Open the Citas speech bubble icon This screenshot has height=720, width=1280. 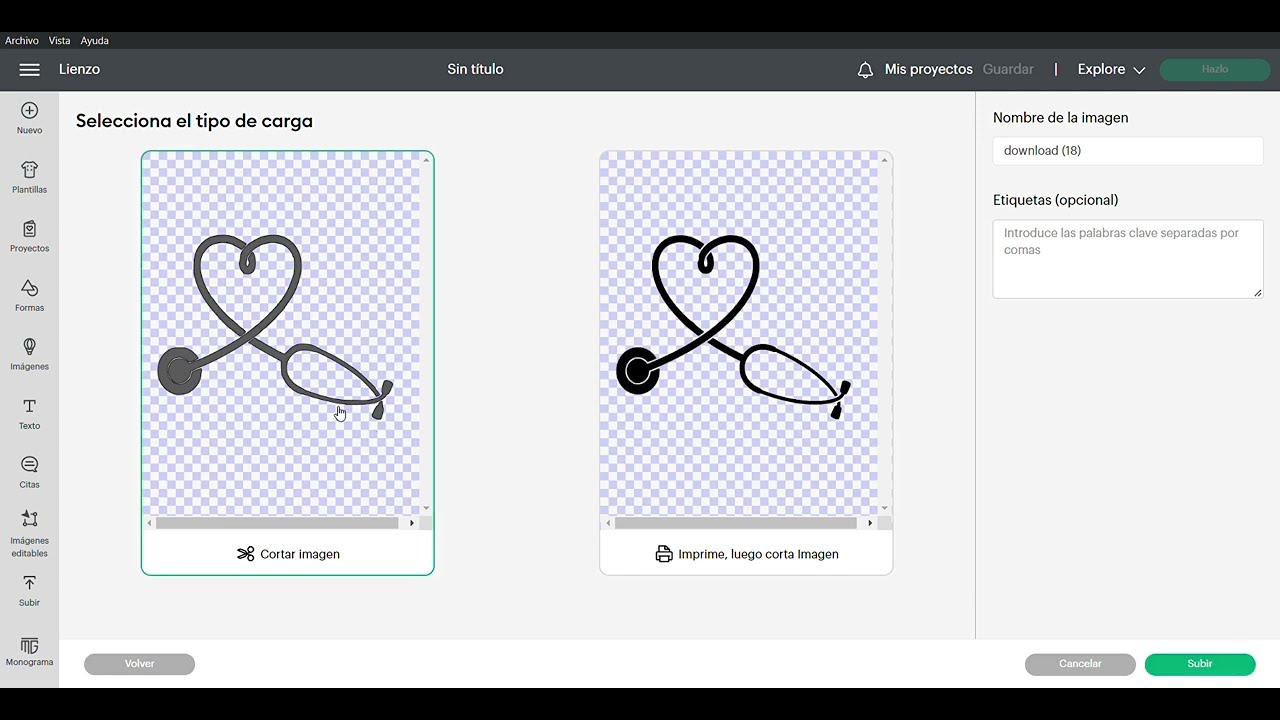coord(29,465)
